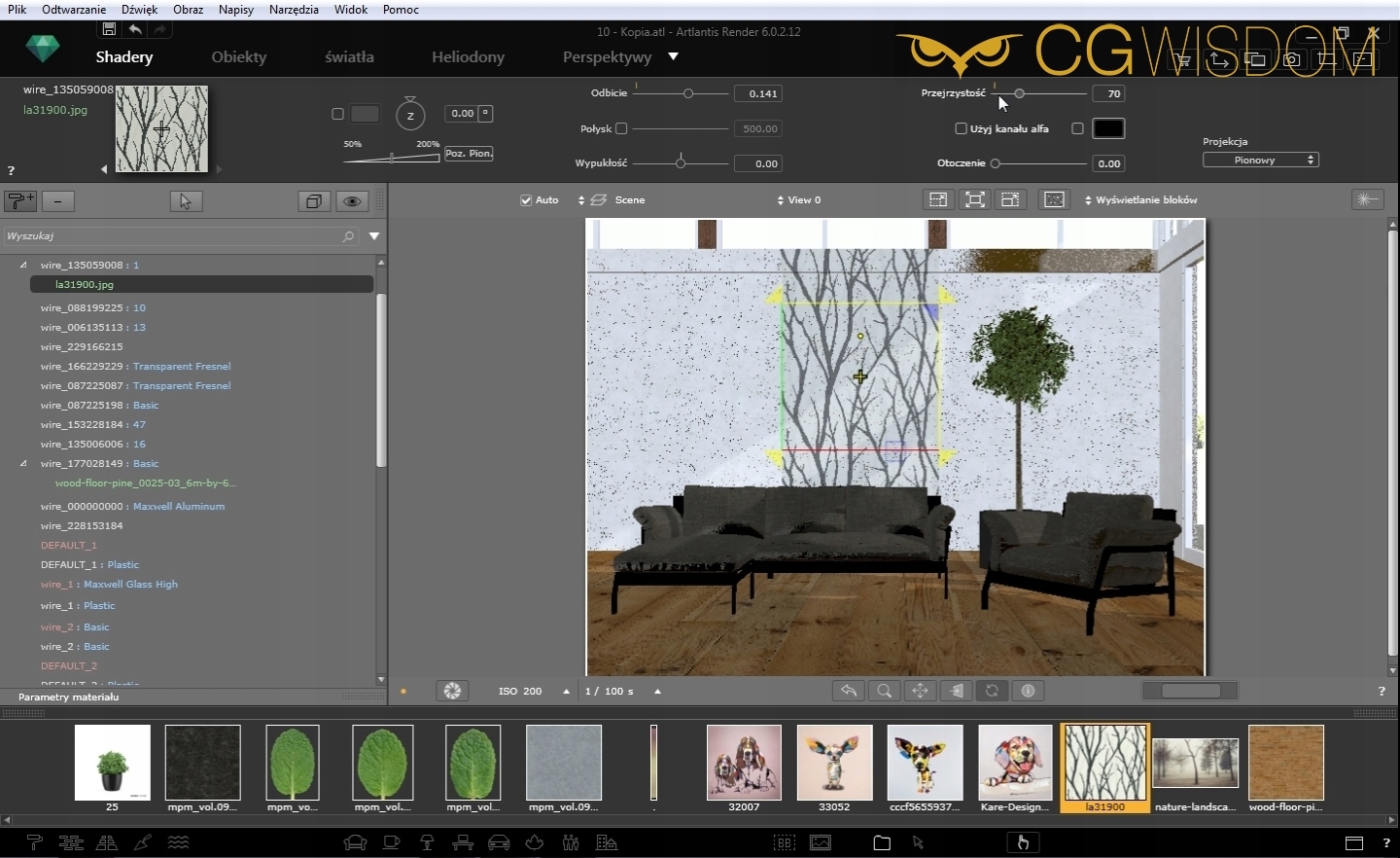Enable Użyj kanału alfa checkbox
Image resolution: width=1400 pixels, height=858 pixels.
(x=961, y=128)
